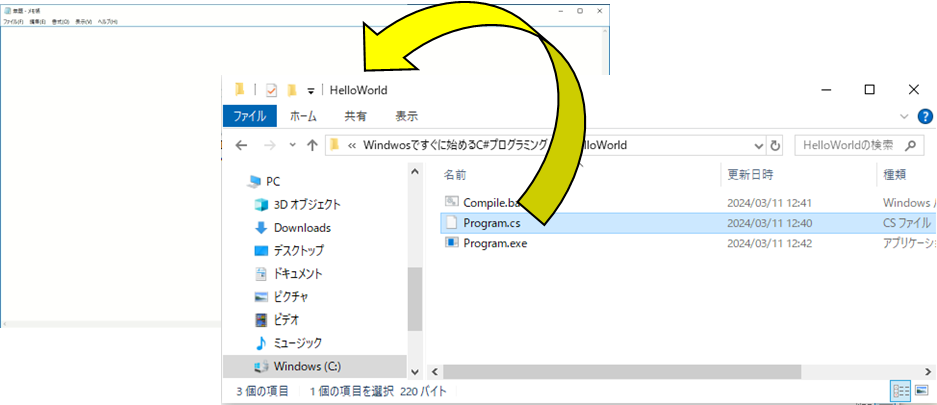Click the Program.cs file icon

[452, 223]
